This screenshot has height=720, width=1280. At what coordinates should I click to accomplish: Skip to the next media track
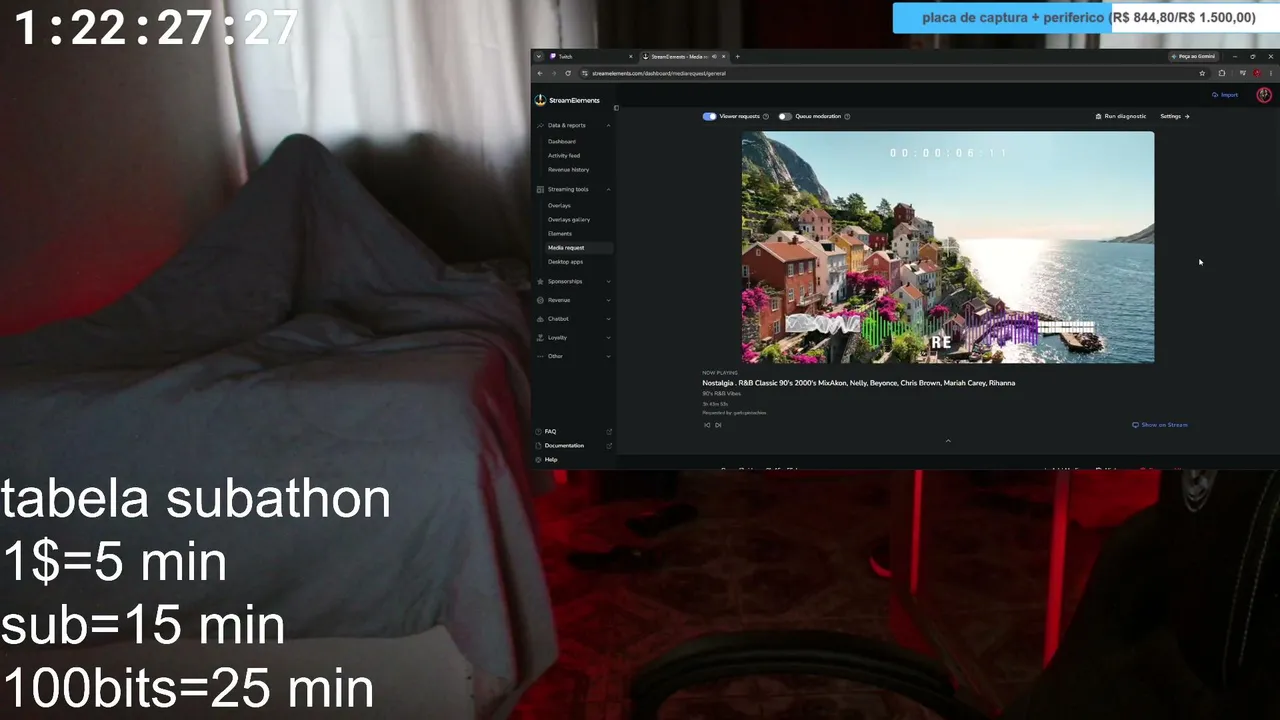click(x=718, y=425)
